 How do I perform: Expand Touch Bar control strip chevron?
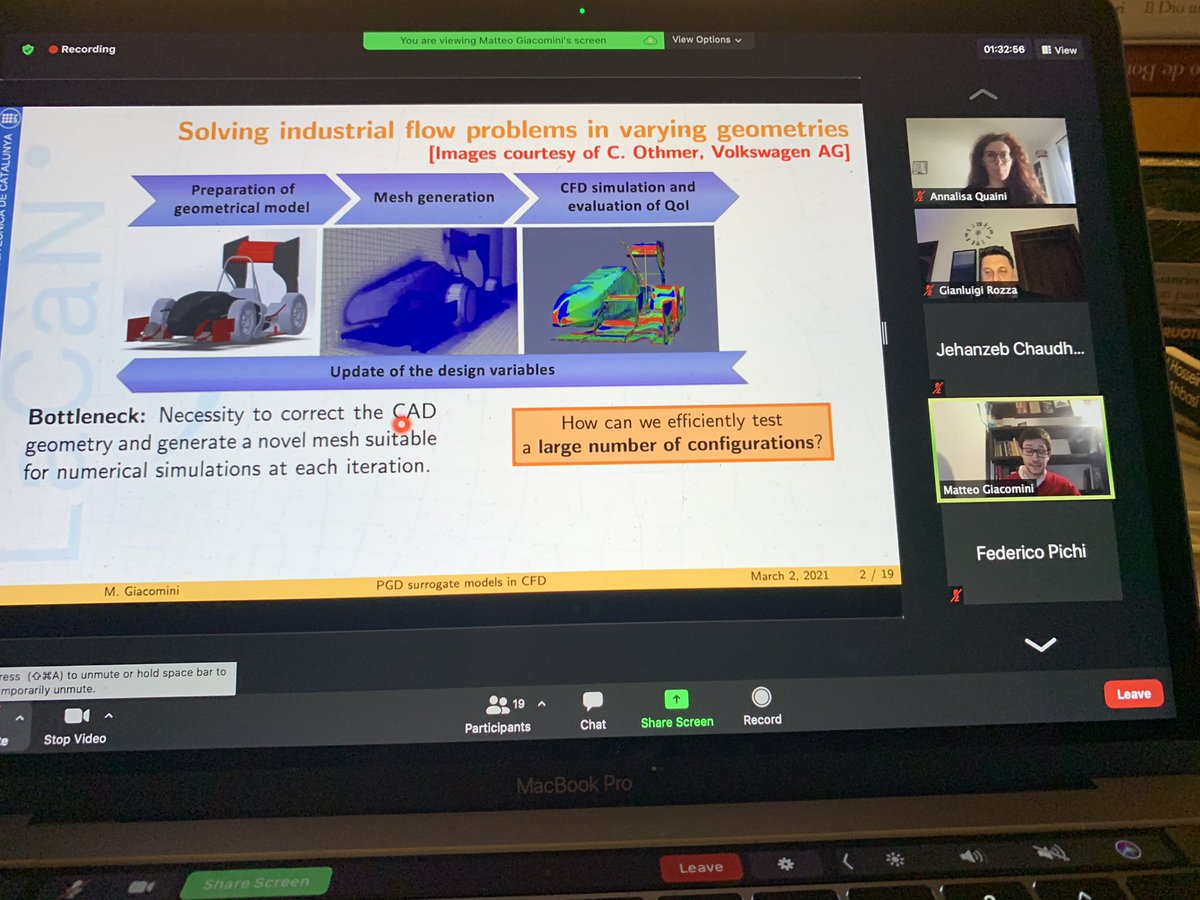pos(846,861)
